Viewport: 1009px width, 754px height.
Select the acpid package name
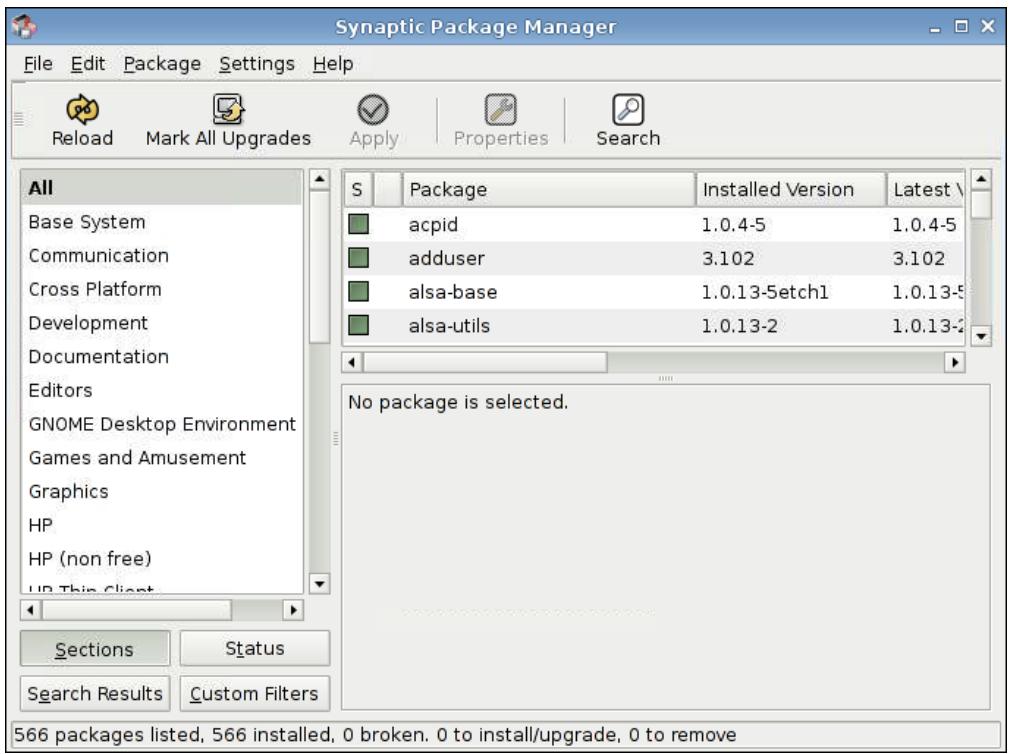click(433, 225)
